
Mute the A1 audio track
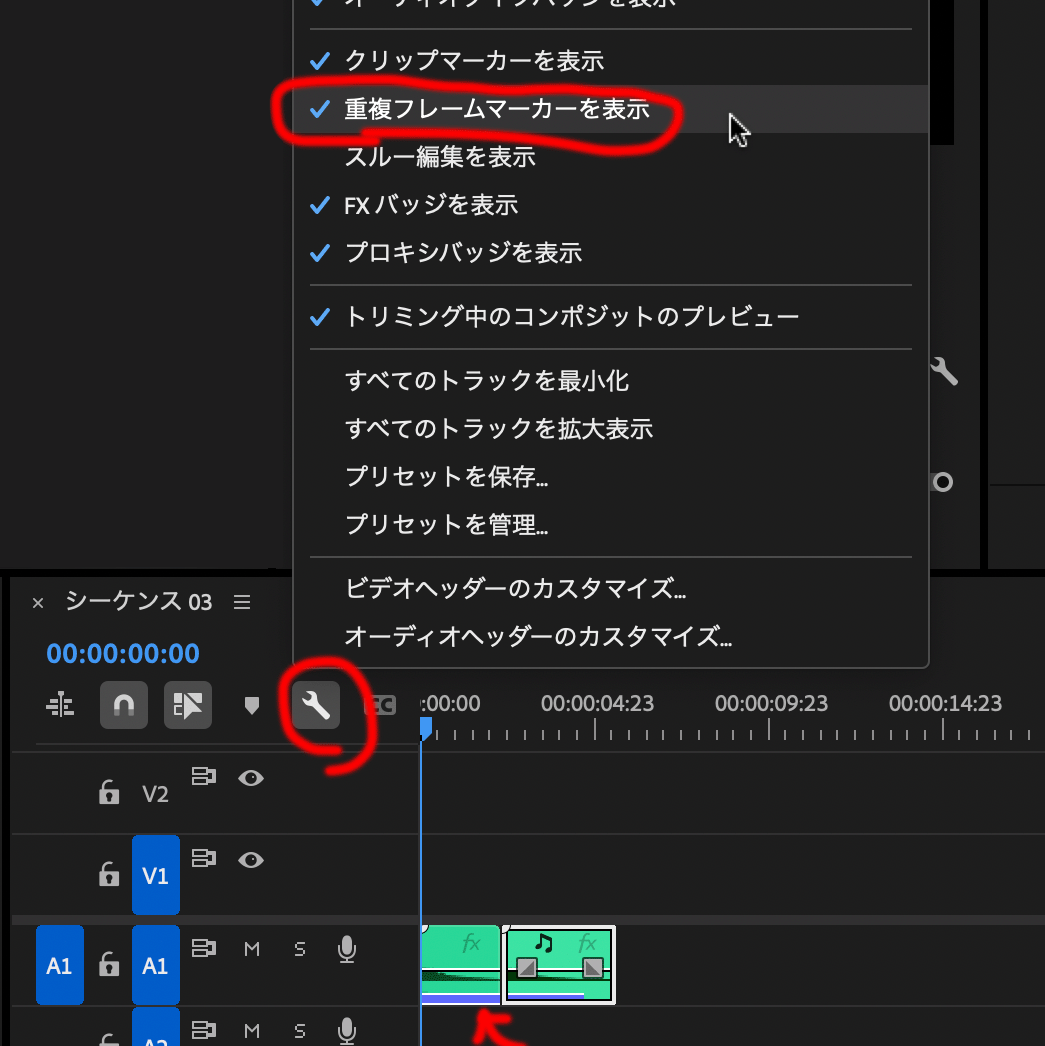click(x=251, y=949)
